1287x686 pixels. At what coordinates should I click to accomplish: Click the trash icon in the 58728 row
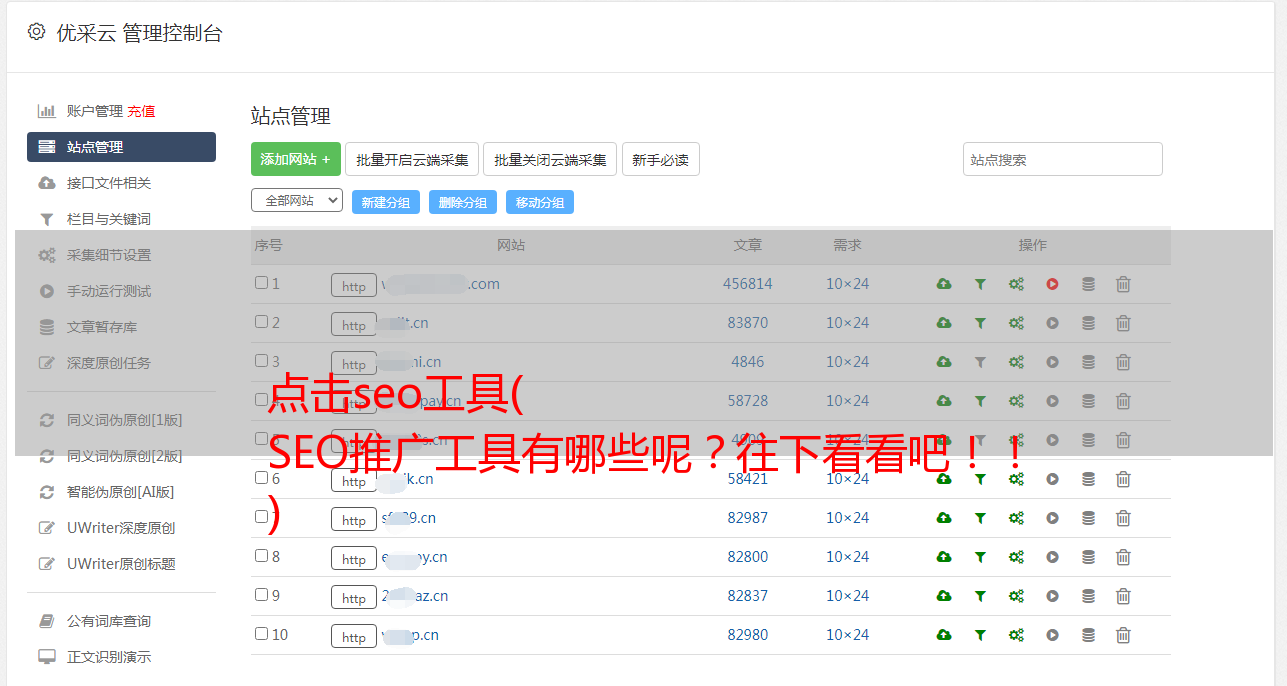1123,401
